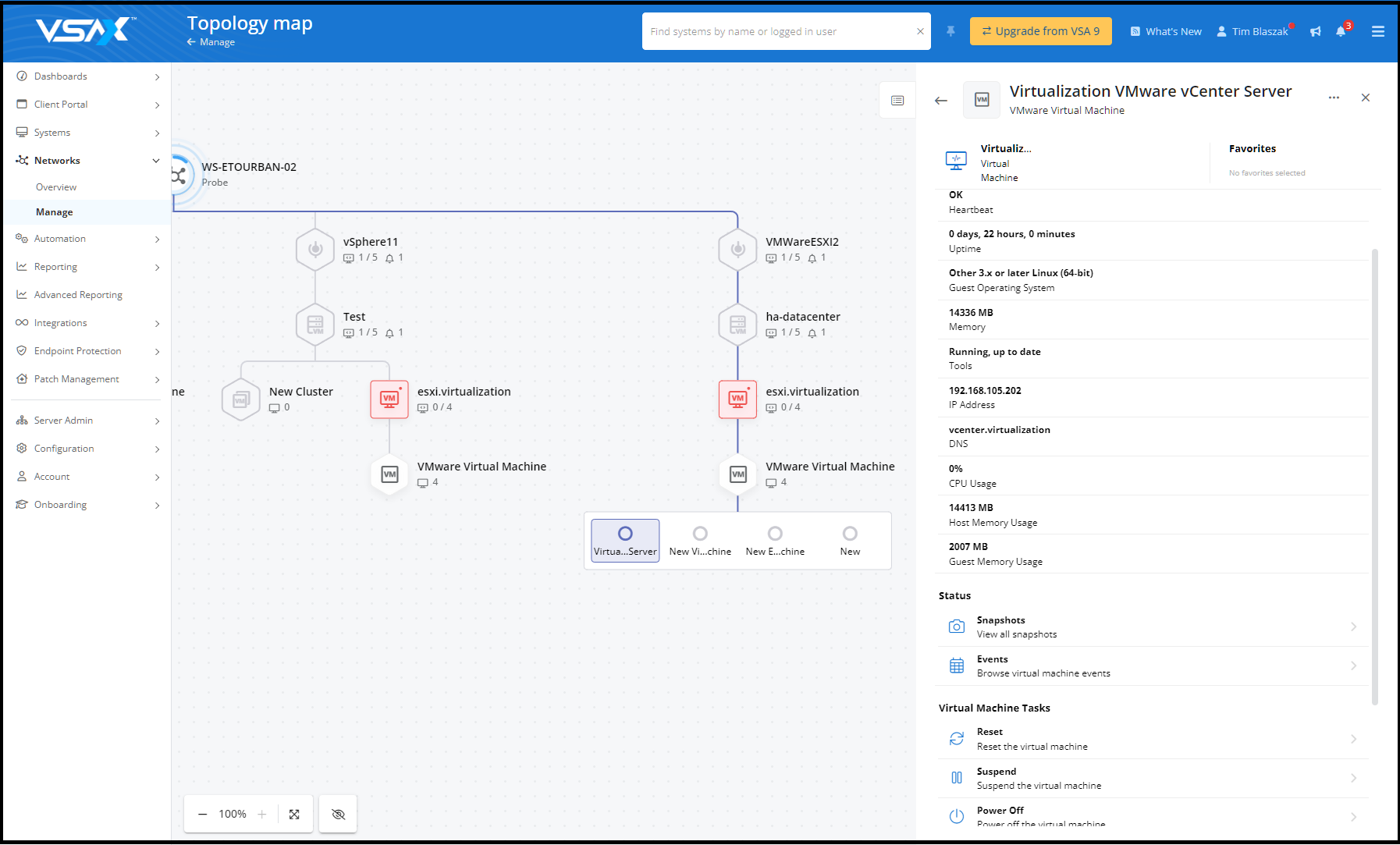Screen dimensions: 1400x845
Task: Go back with details panel arrow
Action: point(941,100)
